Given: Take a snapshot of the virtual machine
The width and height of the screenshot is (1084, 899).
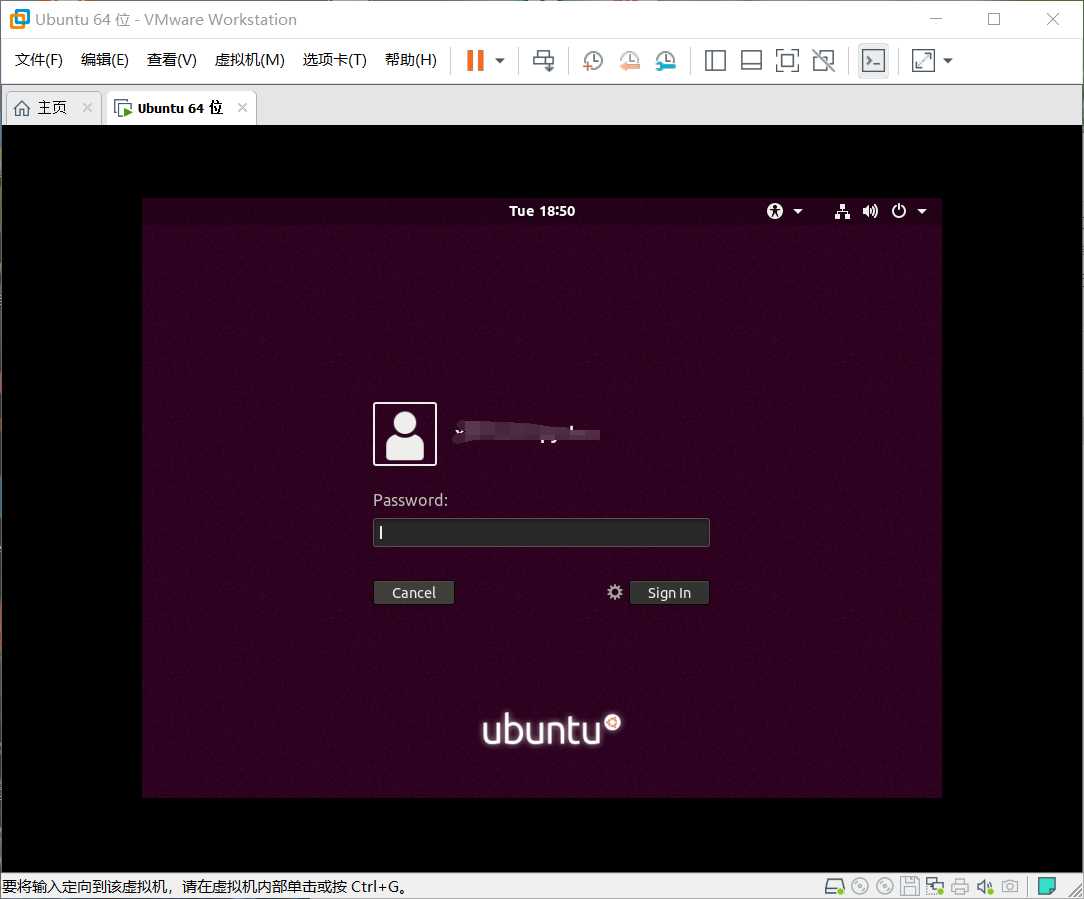Looking at the screenshot, I should [x=592, y=60].
